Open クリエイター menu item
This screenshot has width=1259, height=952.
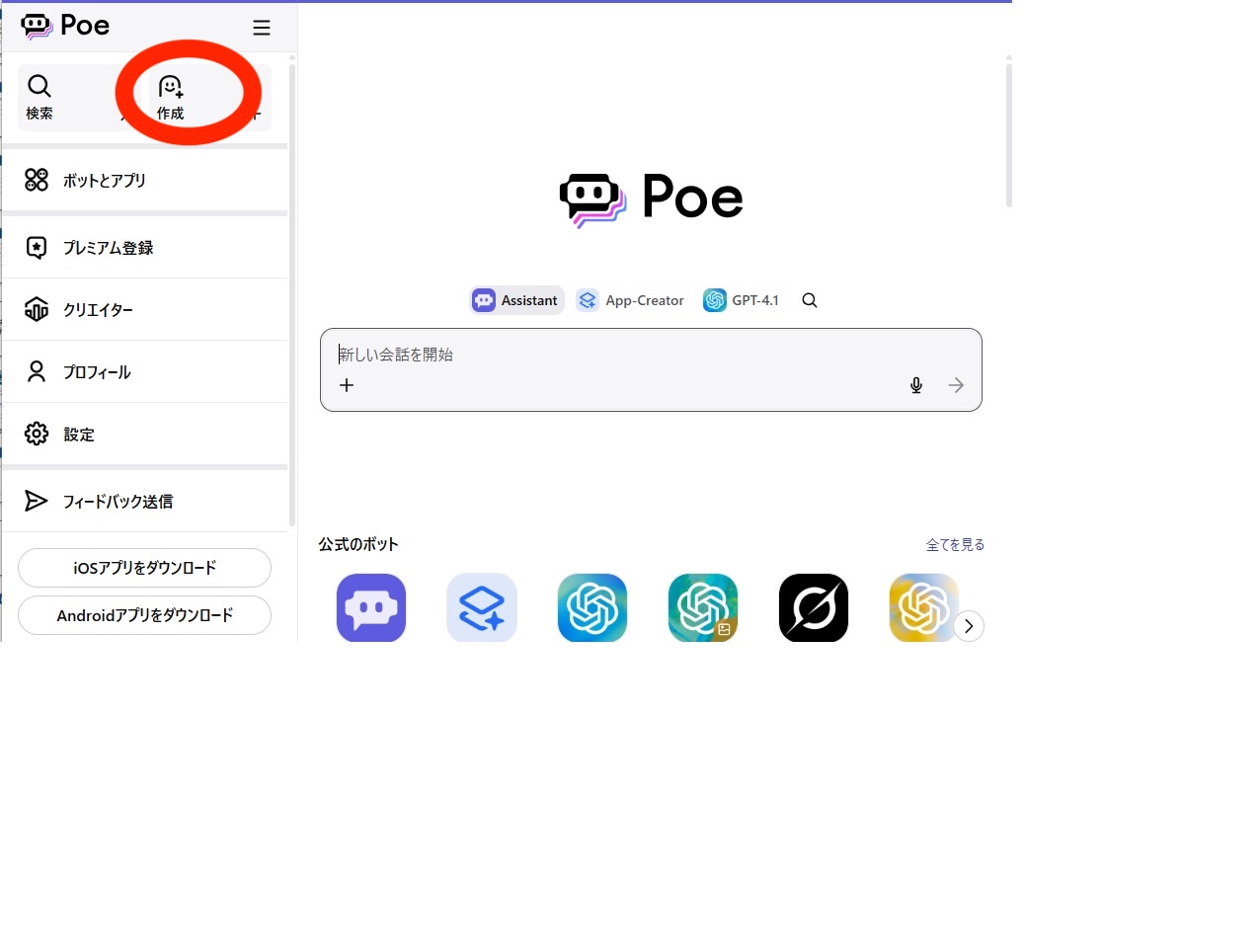[x=145, y=310]
